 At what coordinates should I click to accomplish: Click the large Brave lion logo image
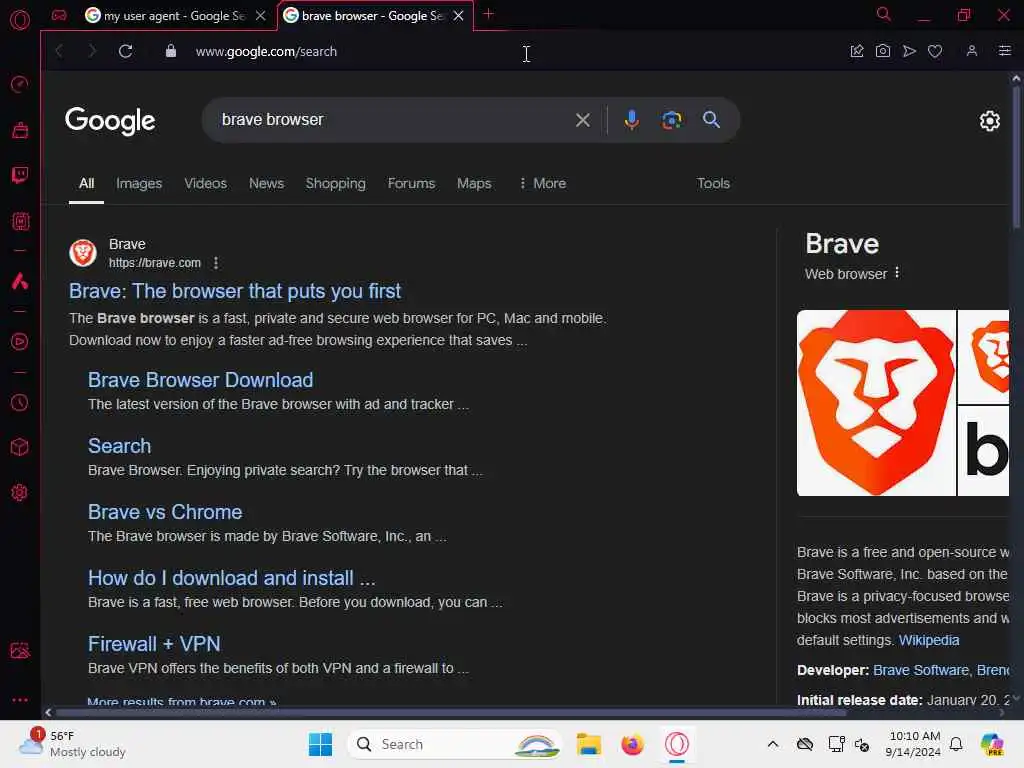tap(876, 403)
